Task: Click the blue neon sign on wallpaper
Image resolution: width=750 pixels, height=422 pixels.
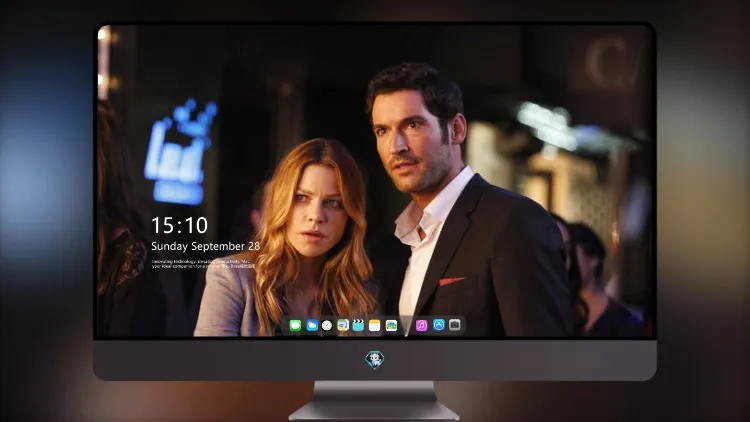Action: [180, 152]
